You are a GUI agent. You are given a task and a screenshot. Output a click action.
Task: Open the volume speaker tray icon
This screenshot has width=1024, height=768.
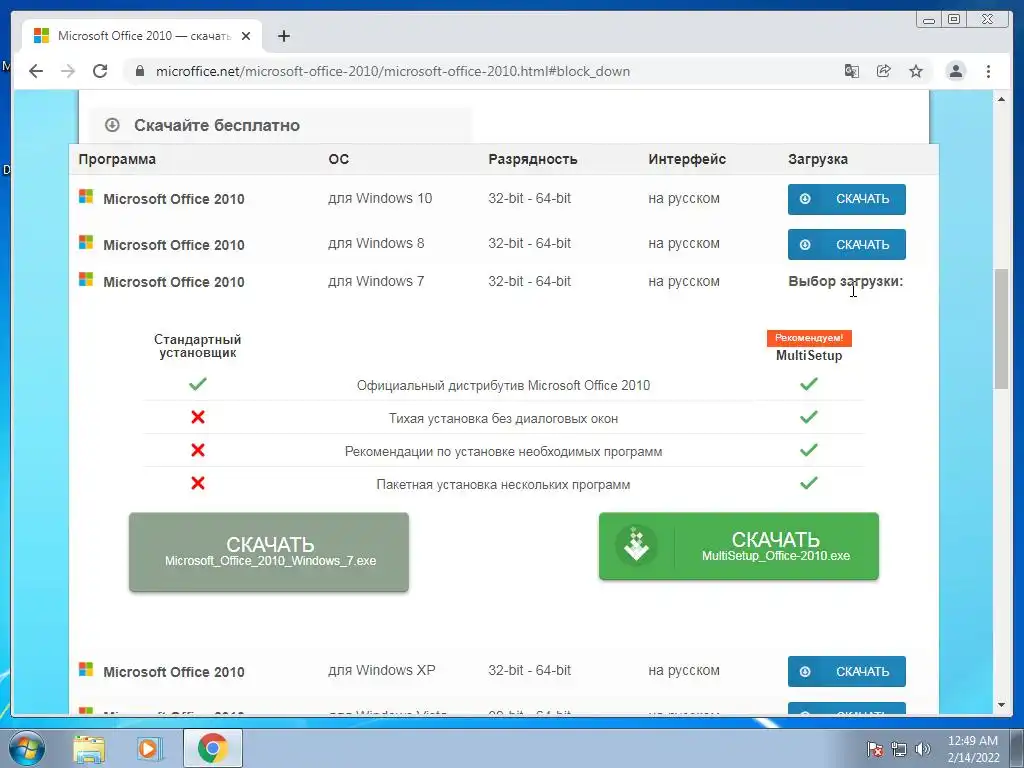pos(923,749)
